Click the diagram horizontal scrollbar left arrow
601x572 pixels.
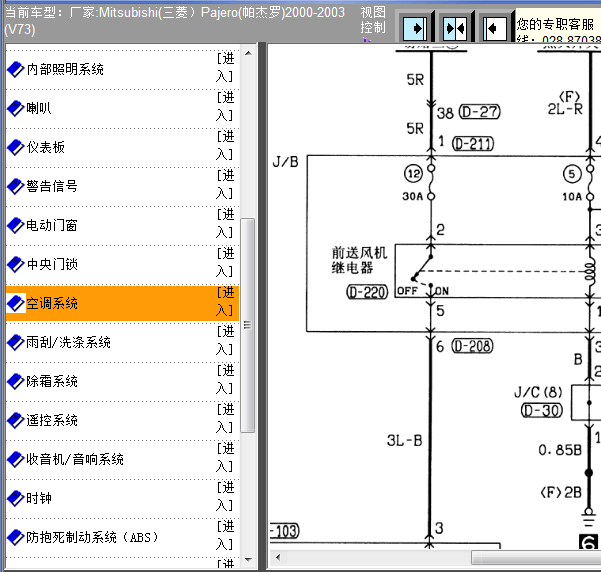[278, 557]
